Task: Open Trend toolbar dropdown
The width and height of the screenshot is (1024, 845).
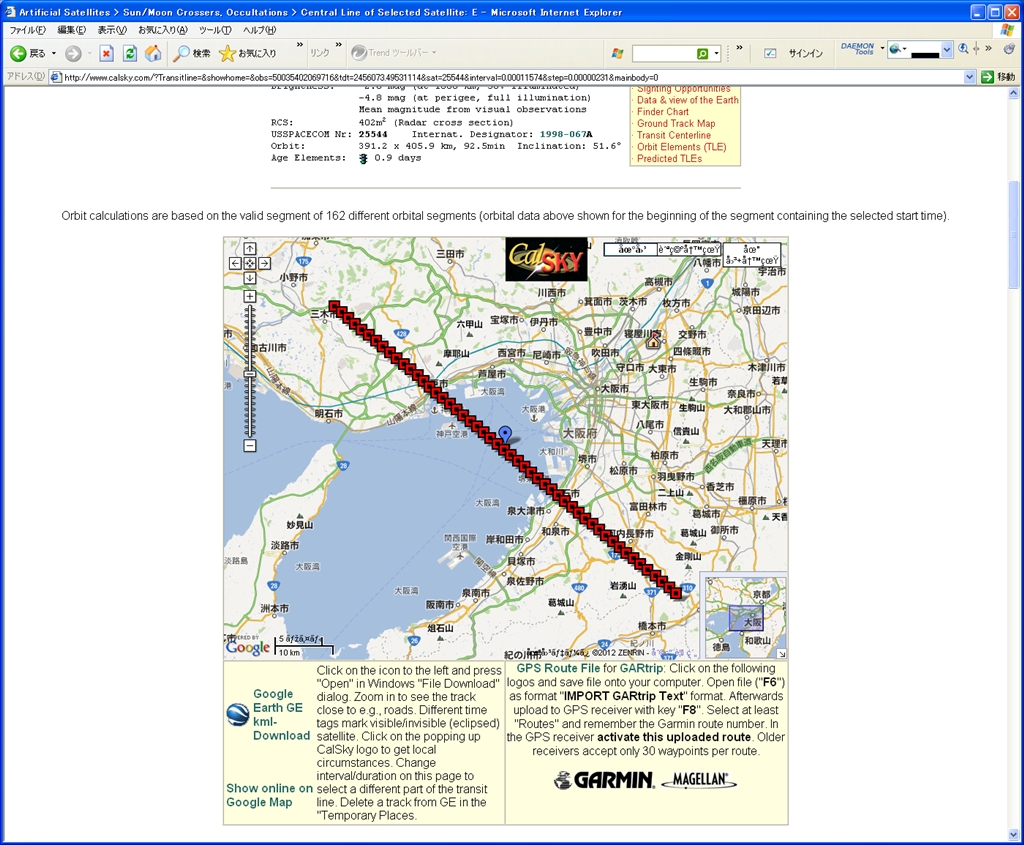Action: tap(434, 53)
